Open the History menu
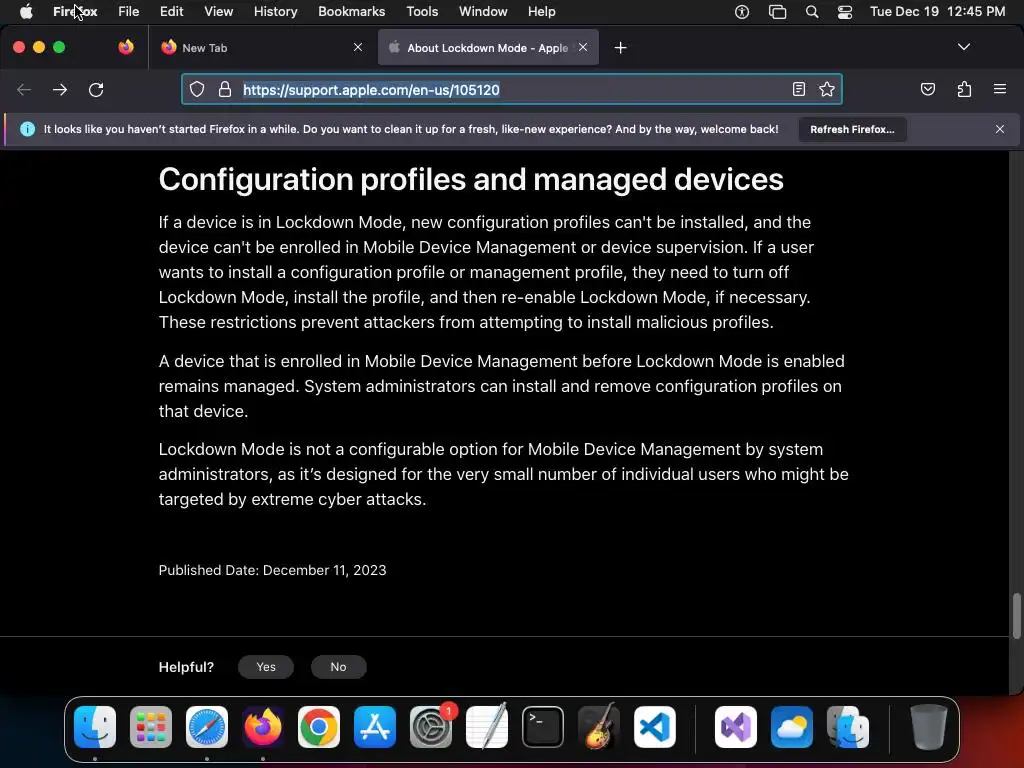1024x768 pixels. [x=275, y=12]
